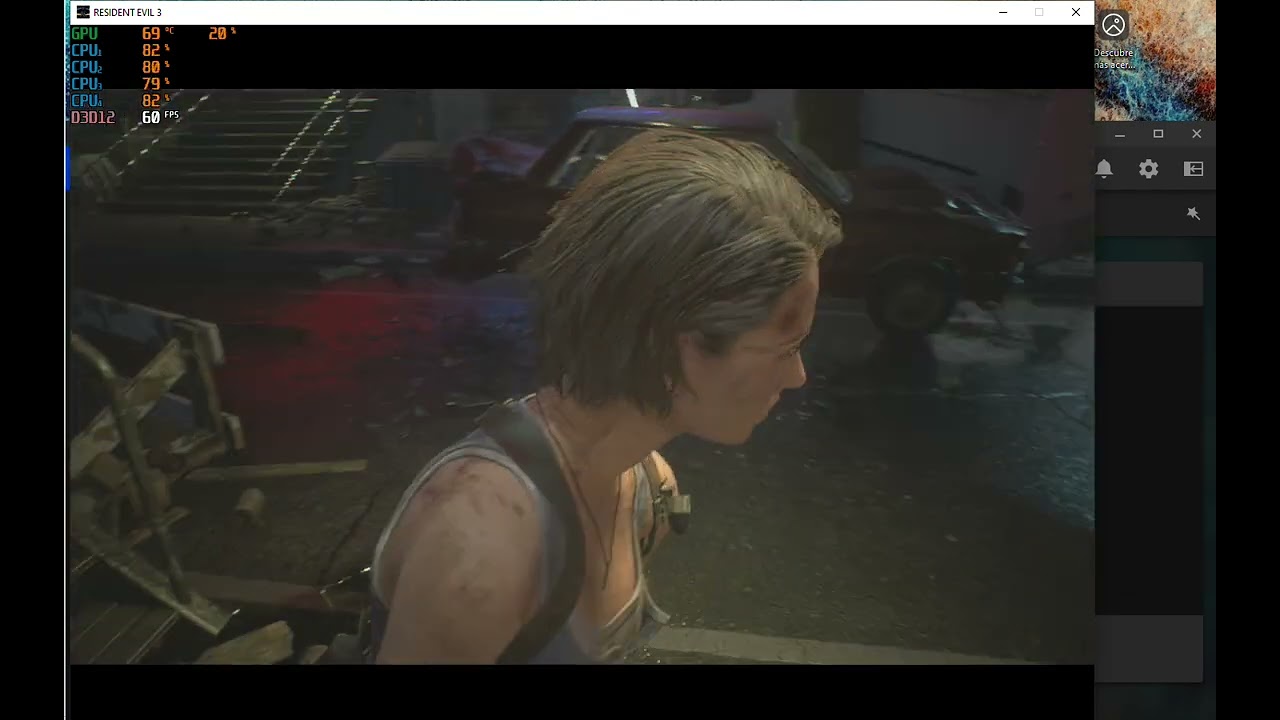Click the Resident Evil 3 window title icon
1280x720 pixels.
pos(83,12)
